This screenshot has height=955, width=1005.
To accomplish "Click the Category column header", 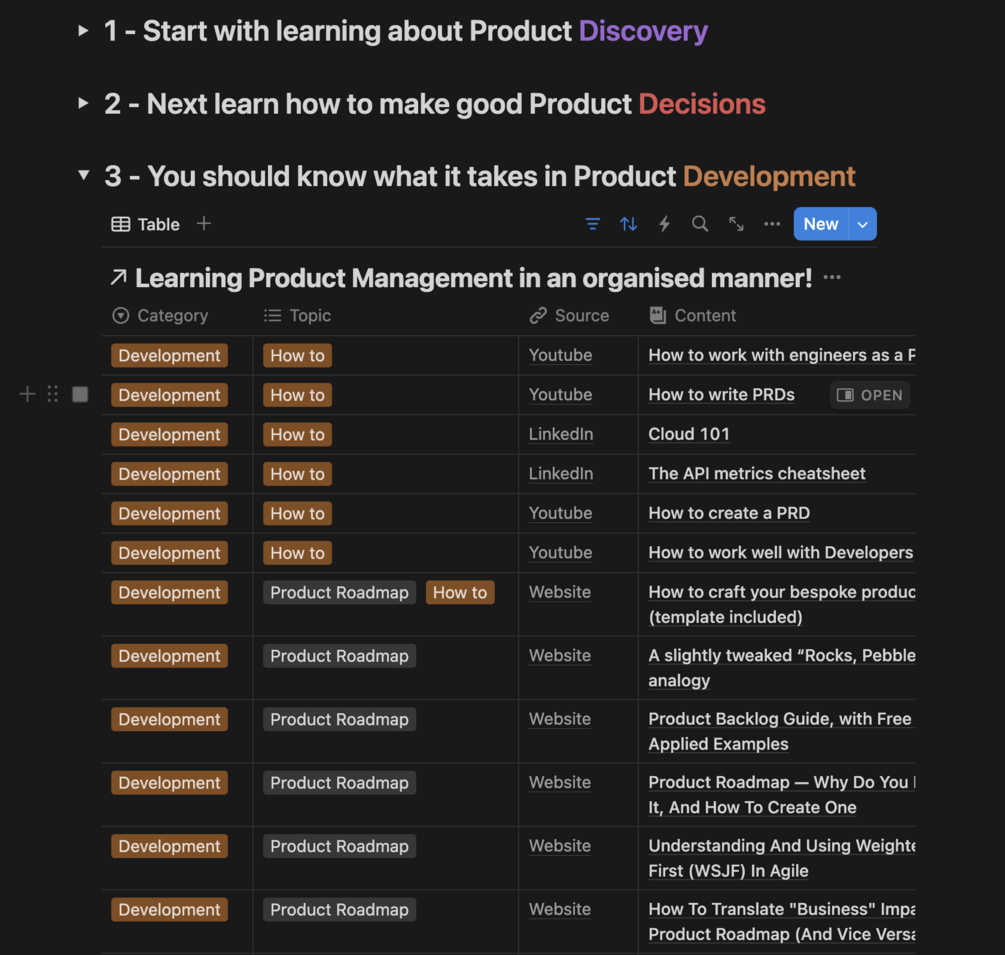I will pyautogui.click(x=172, y=315).
